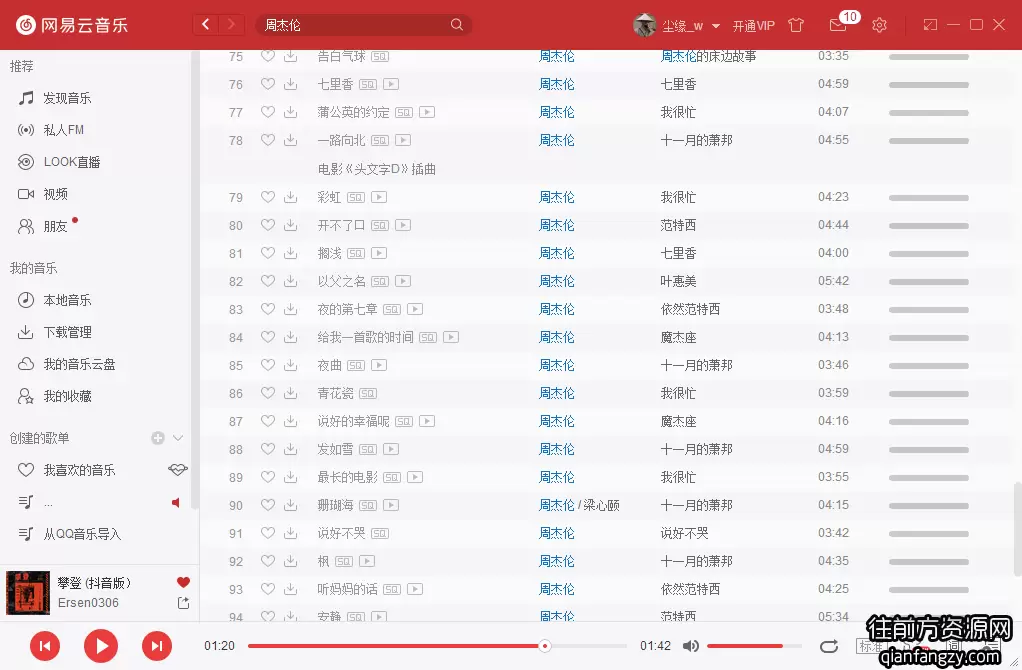Open the skin (shirt) icon
Screen dimensions: 1022x670
[x=796, y=25]
